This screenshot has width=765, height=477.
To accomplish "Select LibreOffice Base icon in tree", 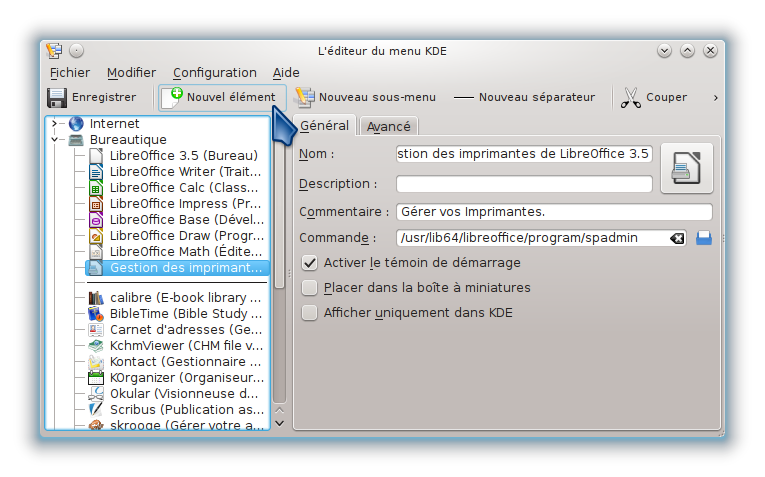I will coord(96,220).
